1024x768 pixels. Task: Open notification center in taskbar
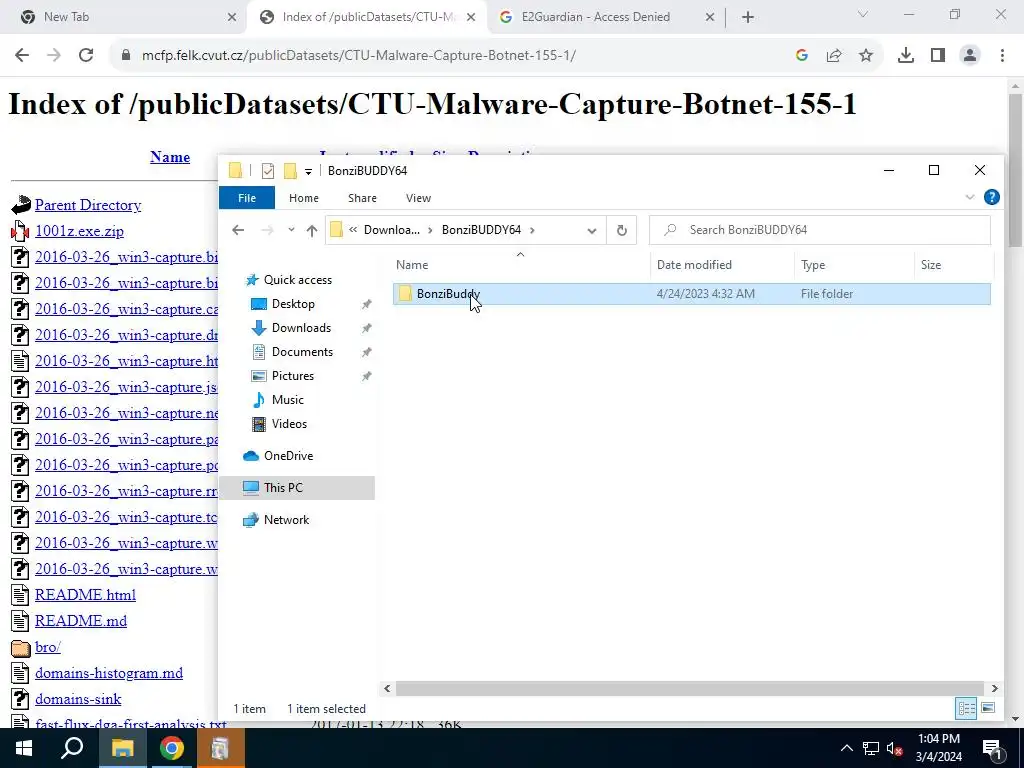[992, 748]
